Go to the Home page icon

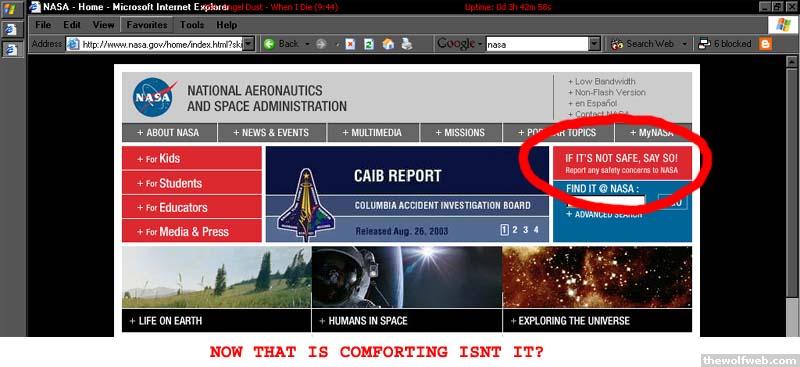pos(388,44)
